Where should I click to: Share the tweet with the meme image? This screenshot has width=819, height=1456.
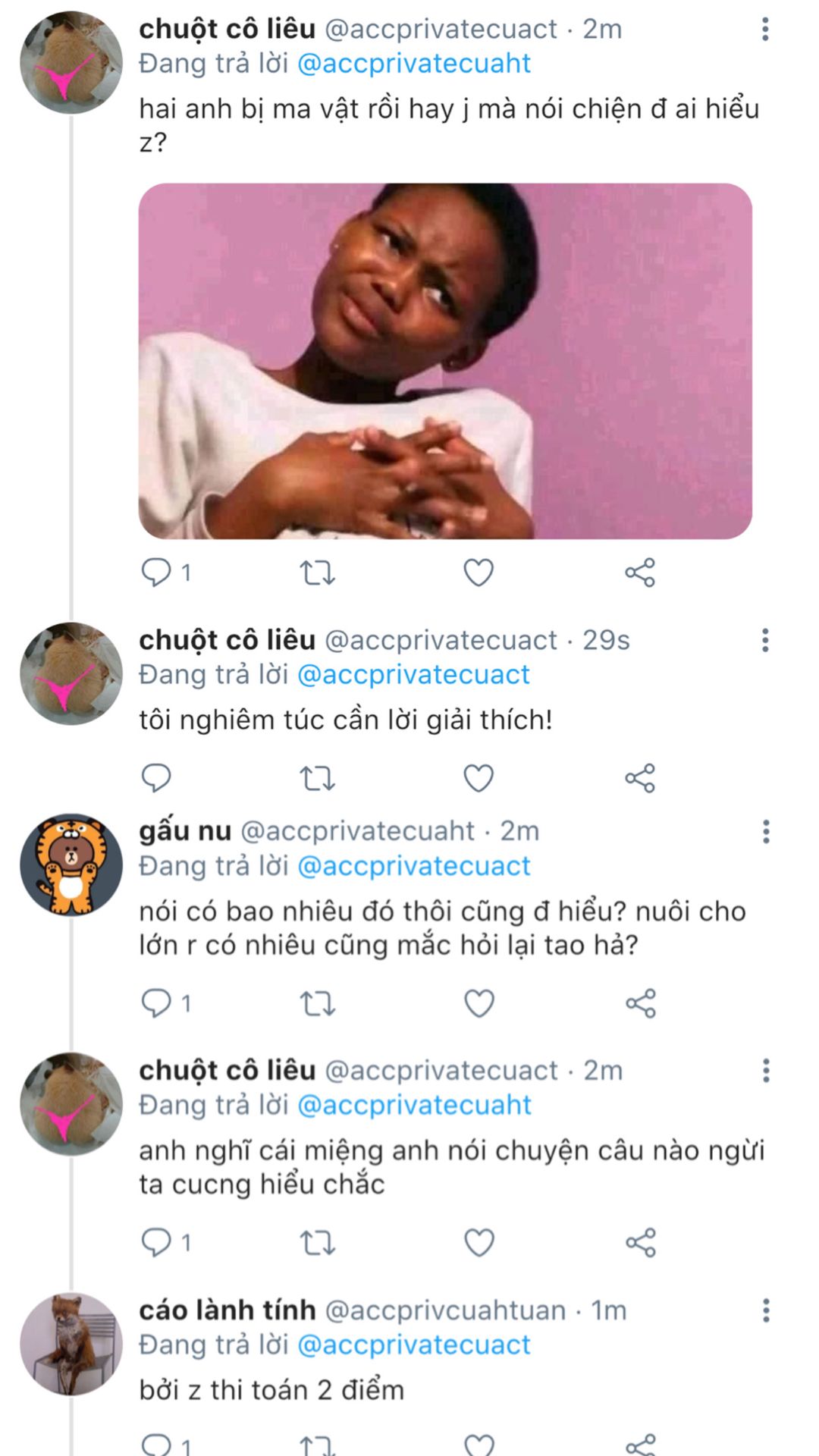click(640, 573)
